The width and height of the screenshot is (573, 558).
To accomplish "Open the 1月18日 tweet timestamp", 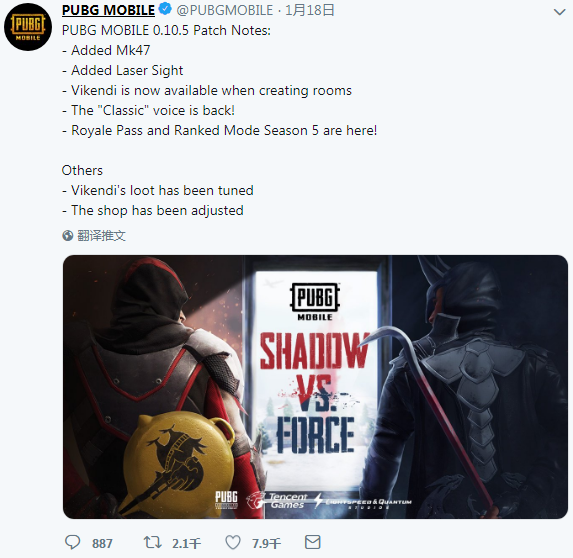I will click(x=310, y=10).
